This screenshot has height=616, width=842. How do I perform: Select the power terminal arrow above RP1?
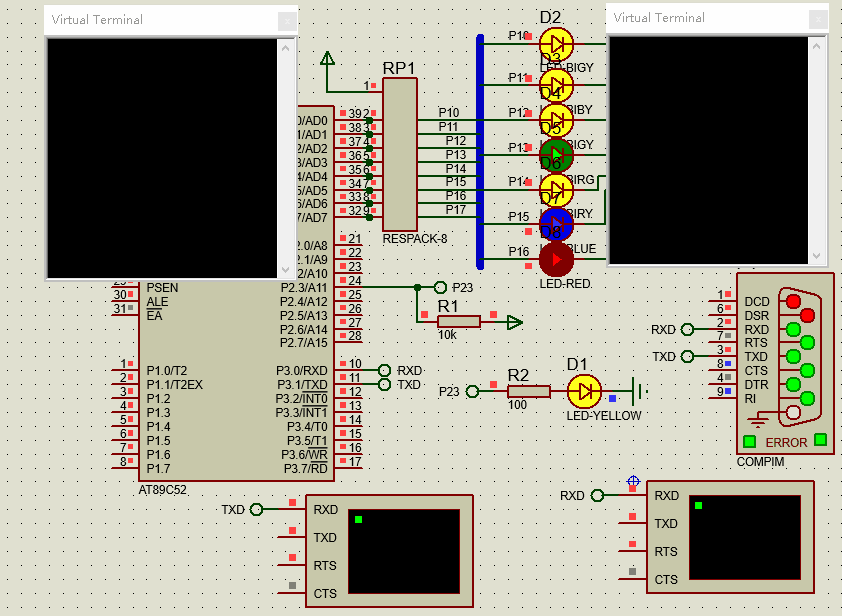click(327, 59)
